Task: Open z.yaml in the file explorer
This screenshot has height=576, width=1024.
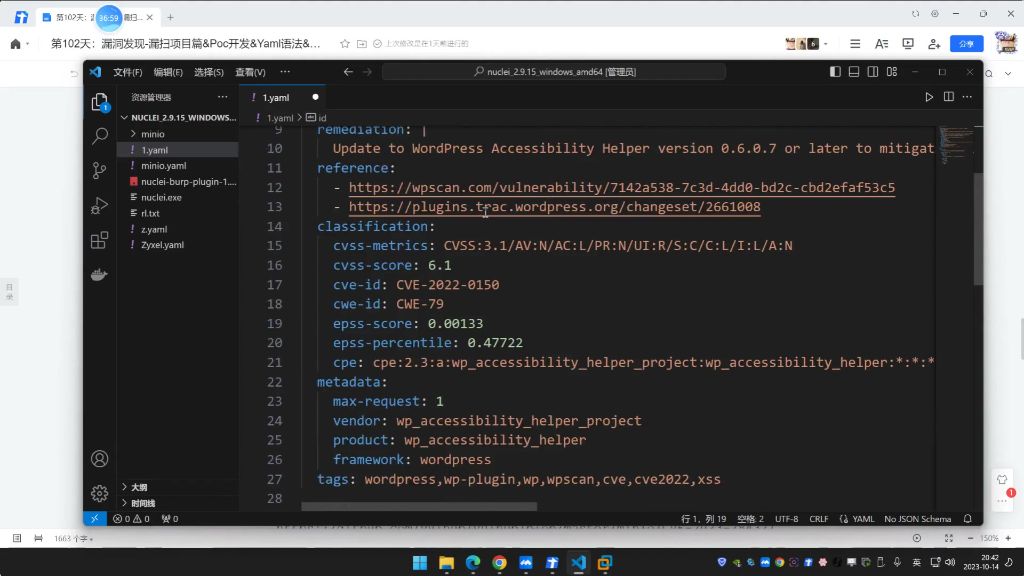Action: pyautogui.click(x=178, y=229)
